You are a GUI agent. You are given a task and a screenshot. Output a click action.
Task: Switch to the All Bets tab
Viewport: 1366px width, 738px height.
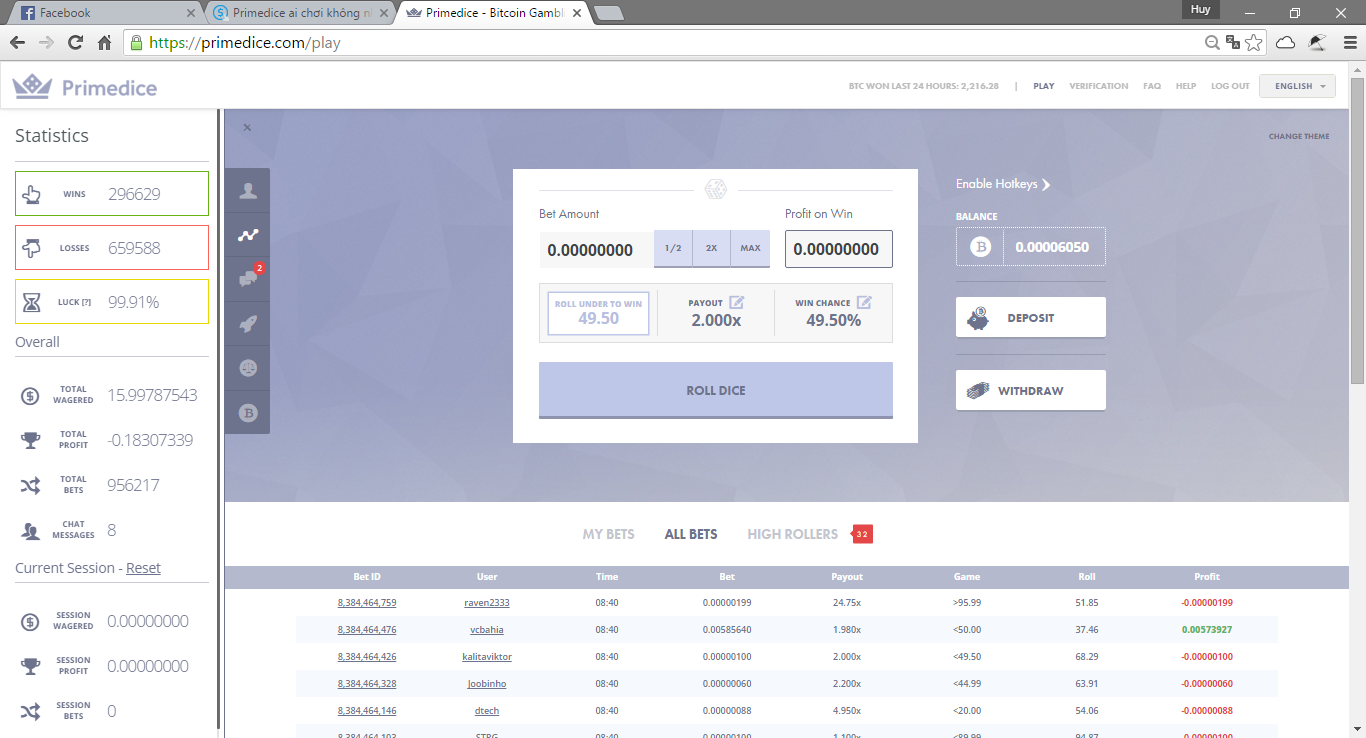click(x=691, y=534)
